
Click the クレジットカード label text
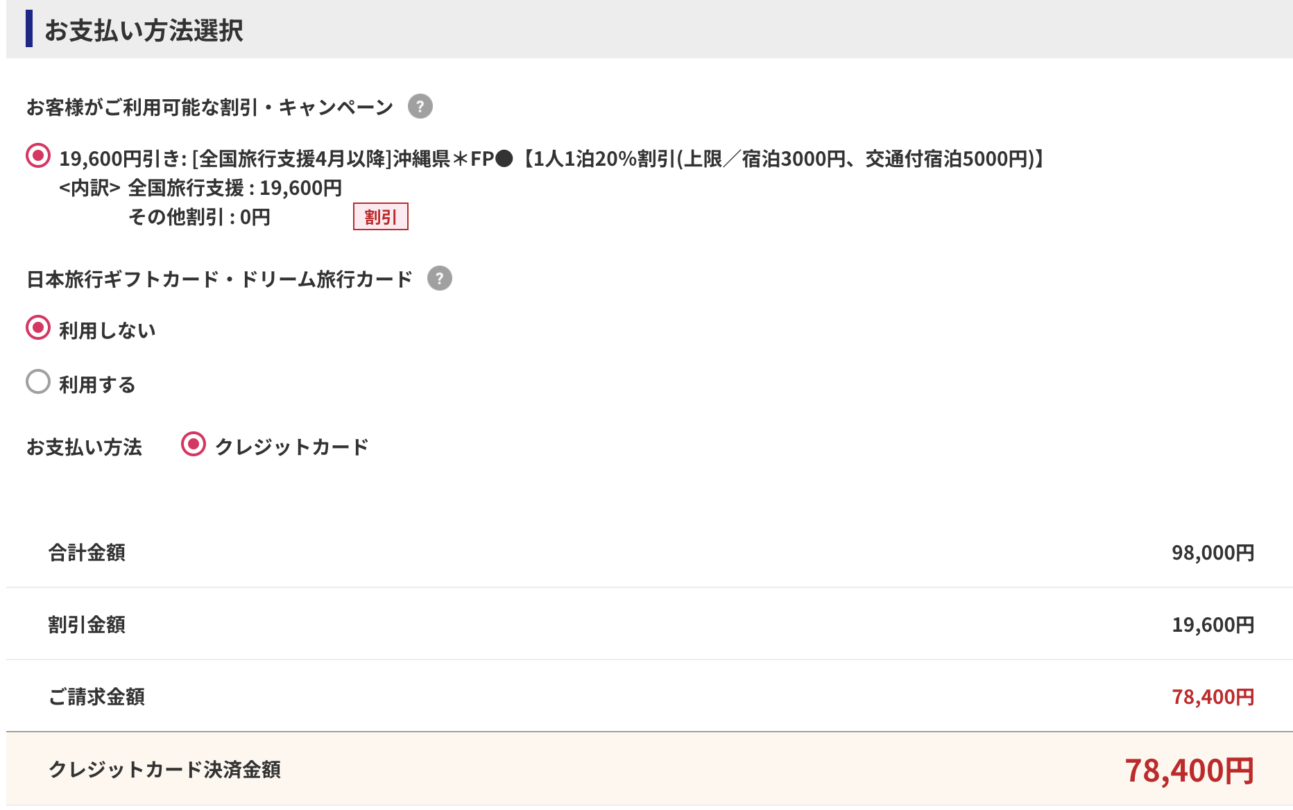tap(292, 447)
